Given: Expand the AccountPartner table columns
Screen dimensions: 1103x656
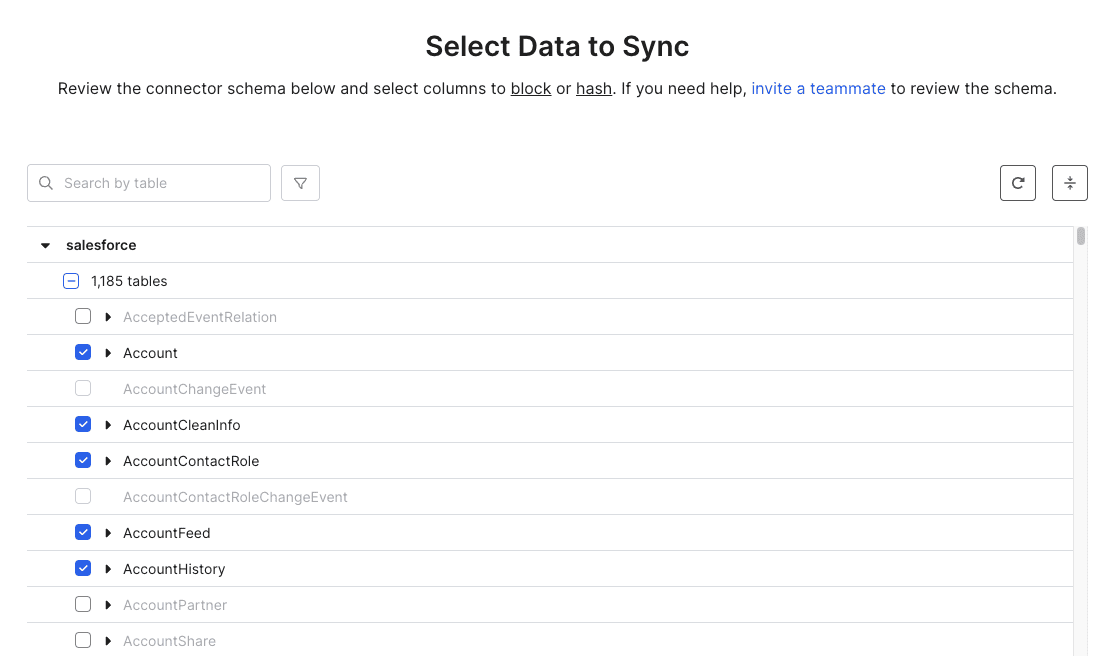Looking at the screenshot, I should coord(108,605).
